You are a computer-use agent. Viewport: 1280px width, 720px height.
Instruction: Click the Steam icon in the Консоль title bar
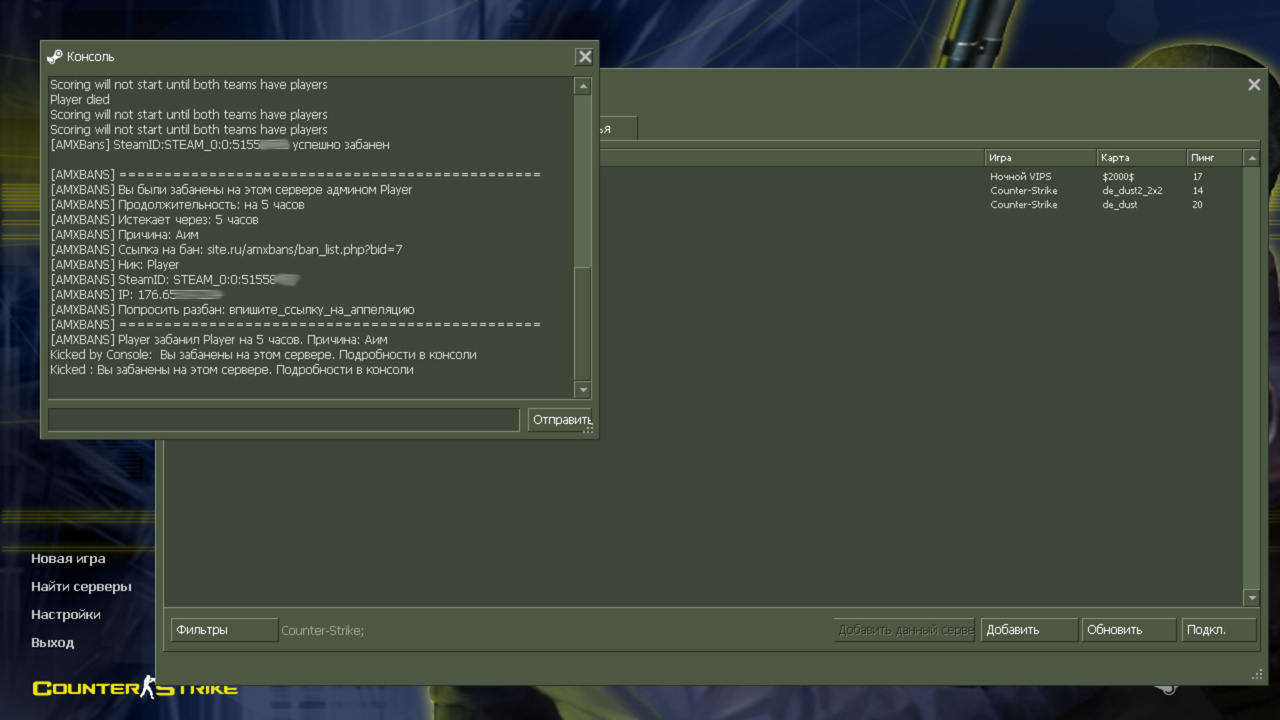tap(55, 56)
